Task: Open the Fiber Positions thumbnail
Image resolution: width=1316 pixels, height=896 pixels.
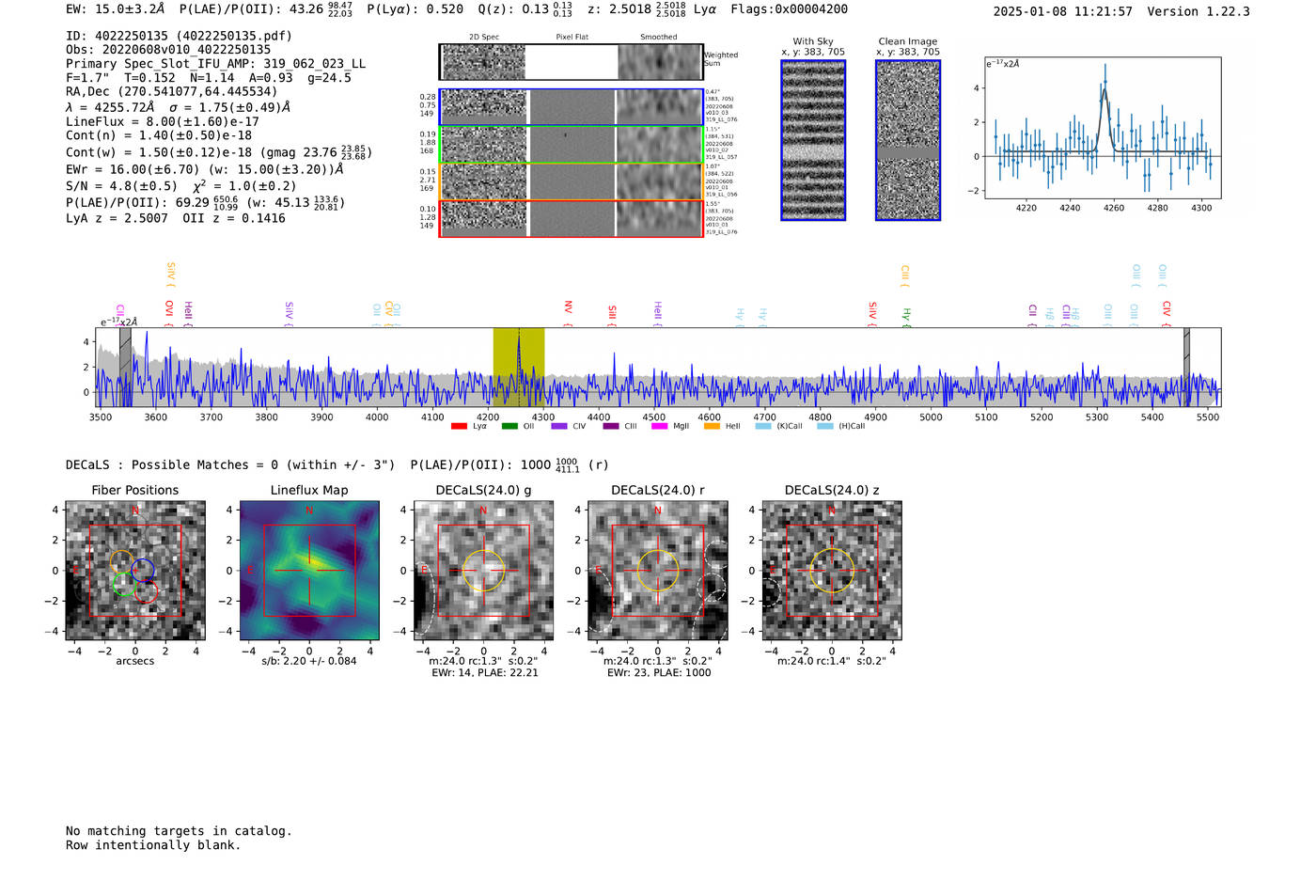Action: coord(135,571)
